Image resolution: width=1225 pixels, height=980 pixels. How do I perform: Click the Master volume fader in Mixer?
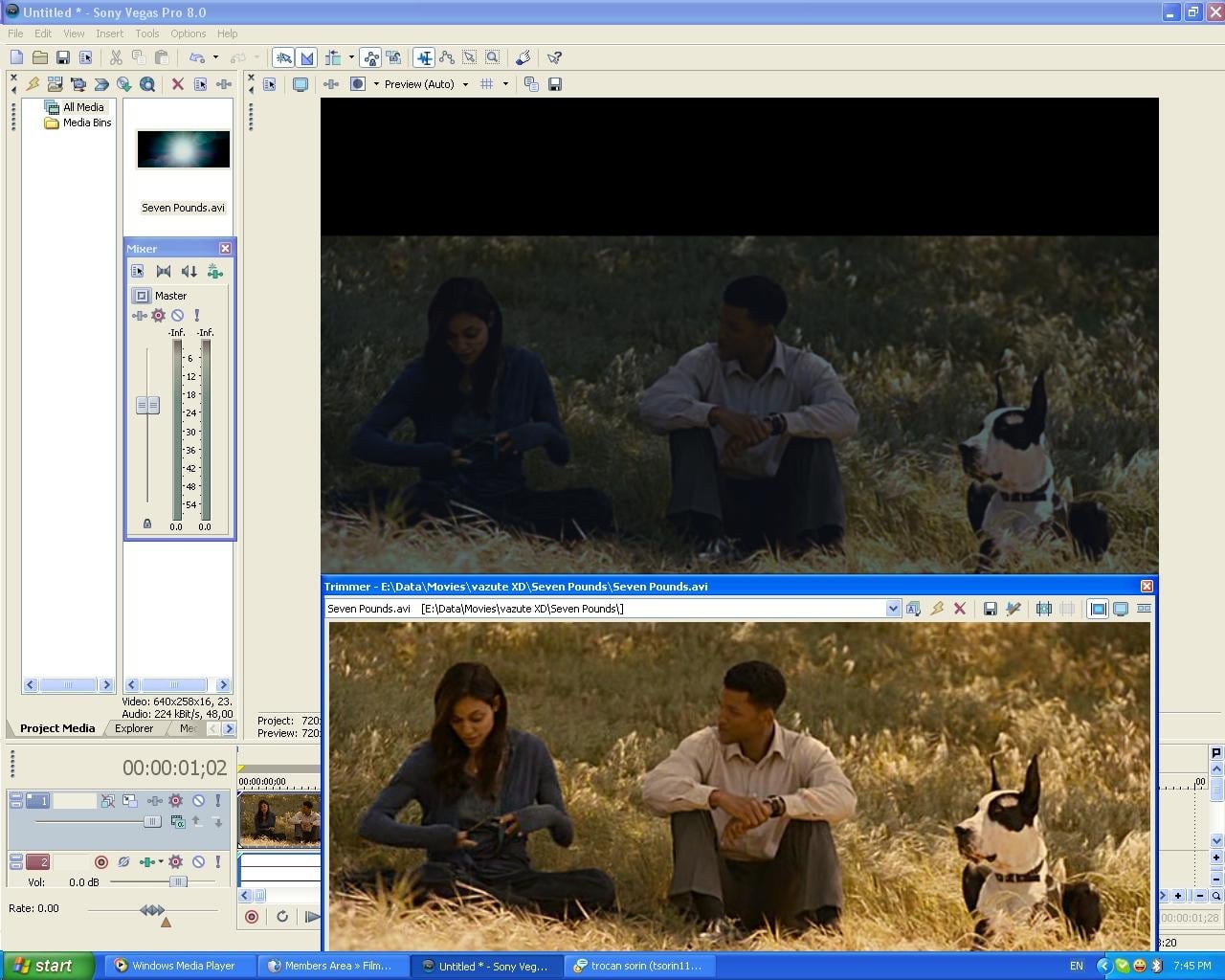pyautogui.click(x=147, y=406)
